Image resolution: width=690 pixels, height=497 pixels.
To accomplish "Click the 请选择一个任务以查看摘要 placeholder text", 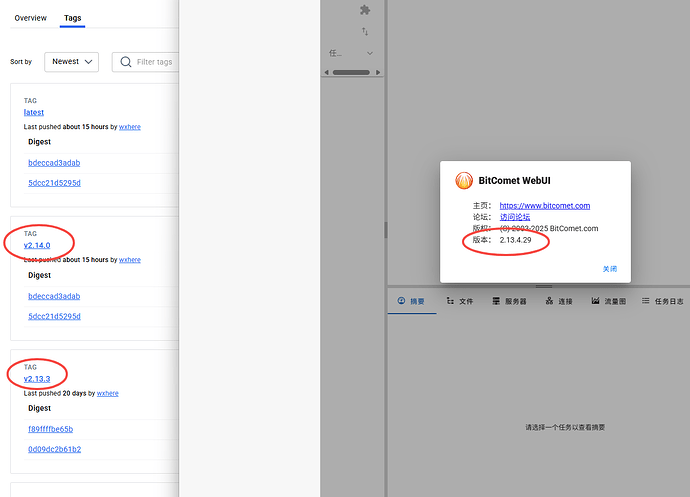I will click(565, 427).
